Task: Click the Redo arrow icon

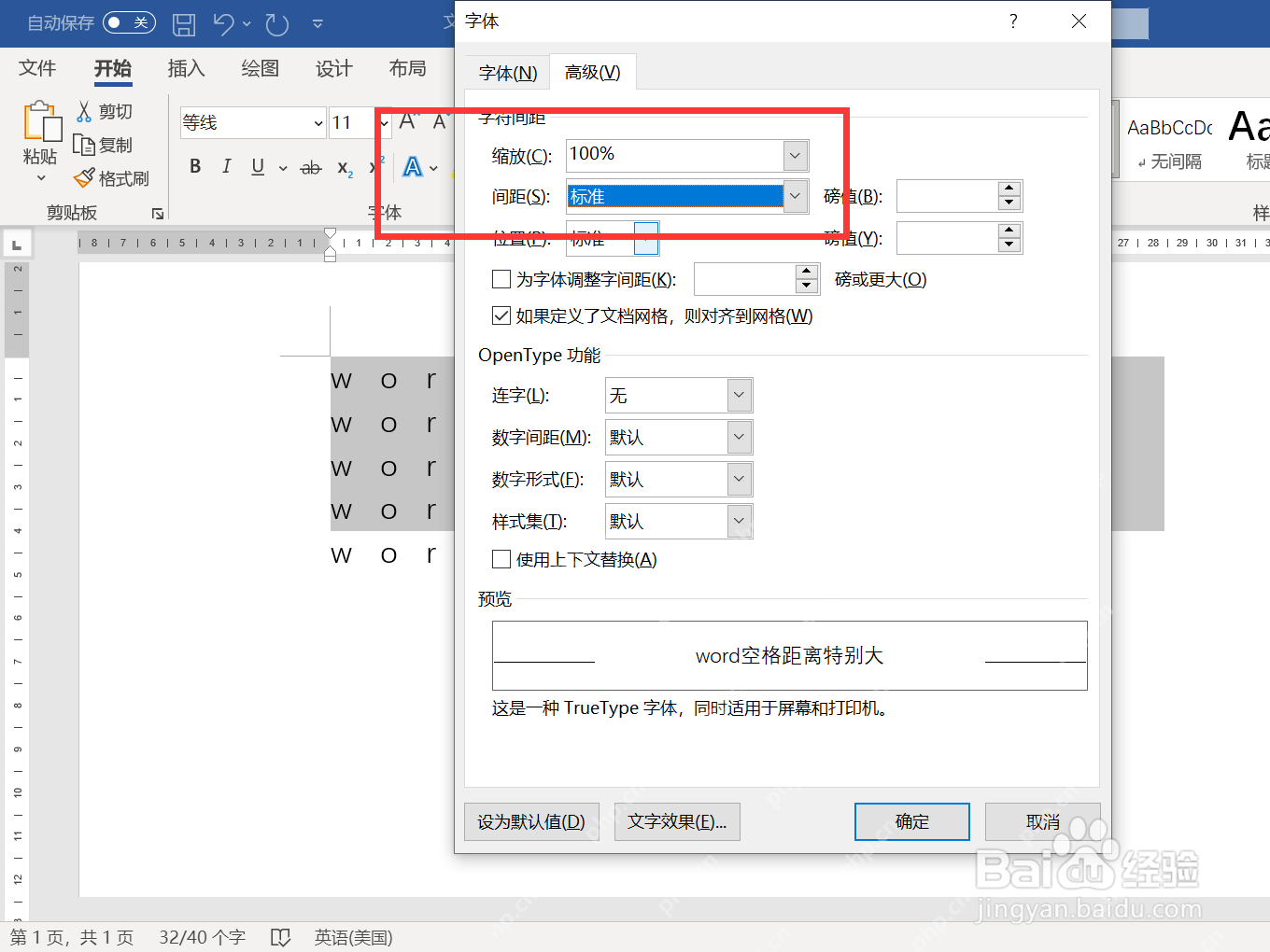Action: pos(277,24)
